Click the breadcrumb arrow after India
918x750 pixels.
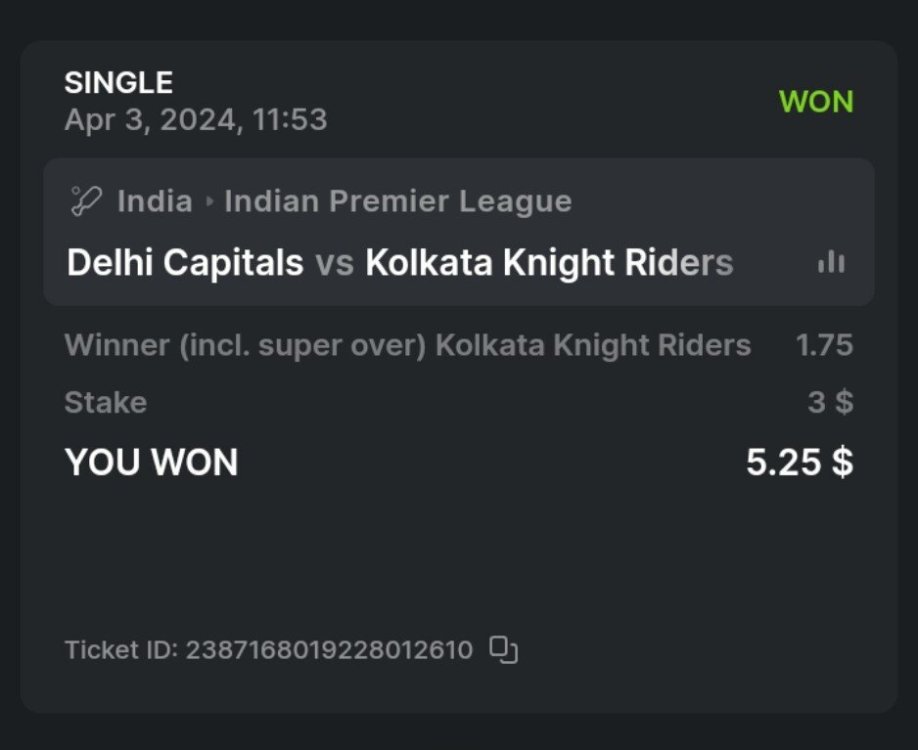[209, 201]
